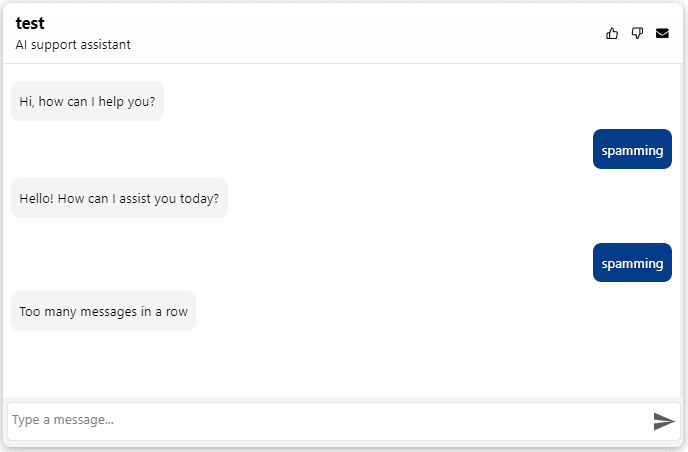
Task: Click the word "Too" in the last message
Action: tap(30, 311)
